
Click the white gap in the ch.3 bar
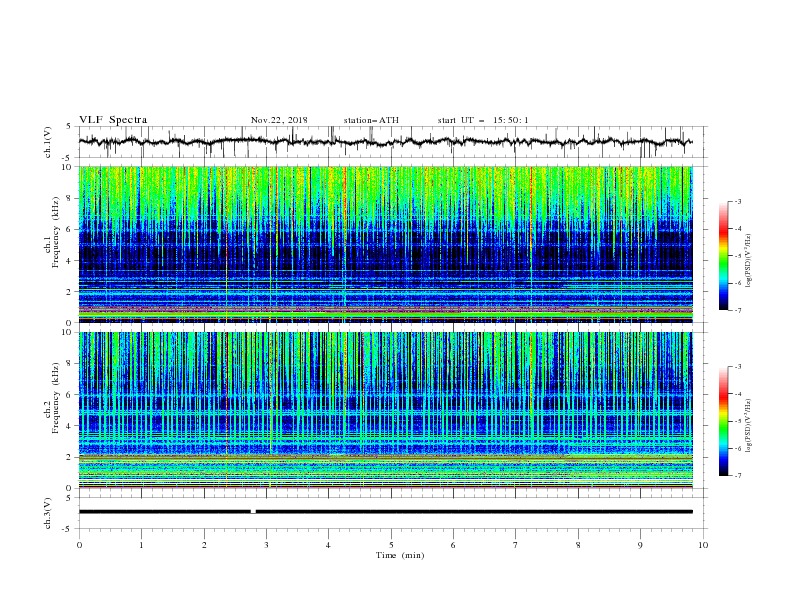point(253,512)
